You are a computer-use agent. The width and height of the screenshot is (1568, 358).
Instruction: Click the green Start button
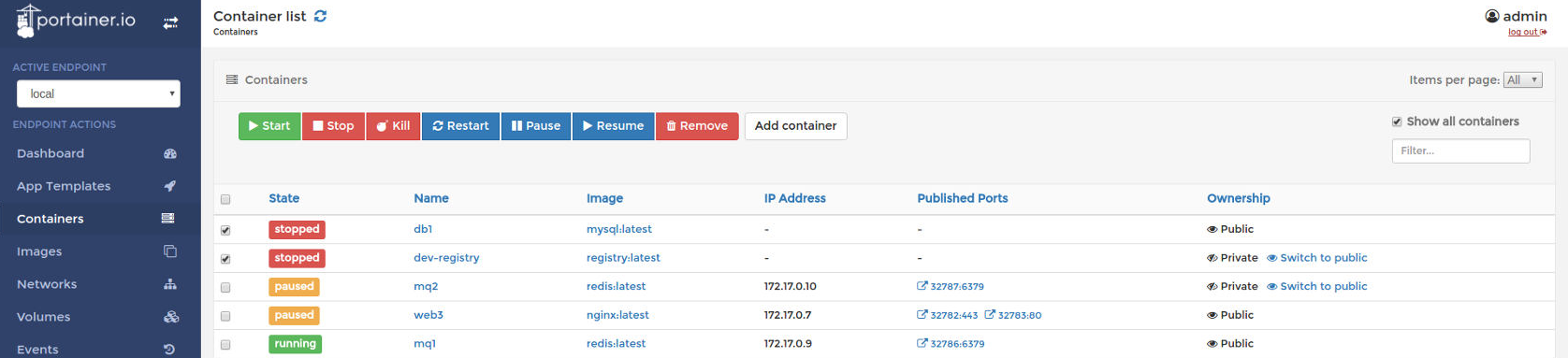[269, 126]
